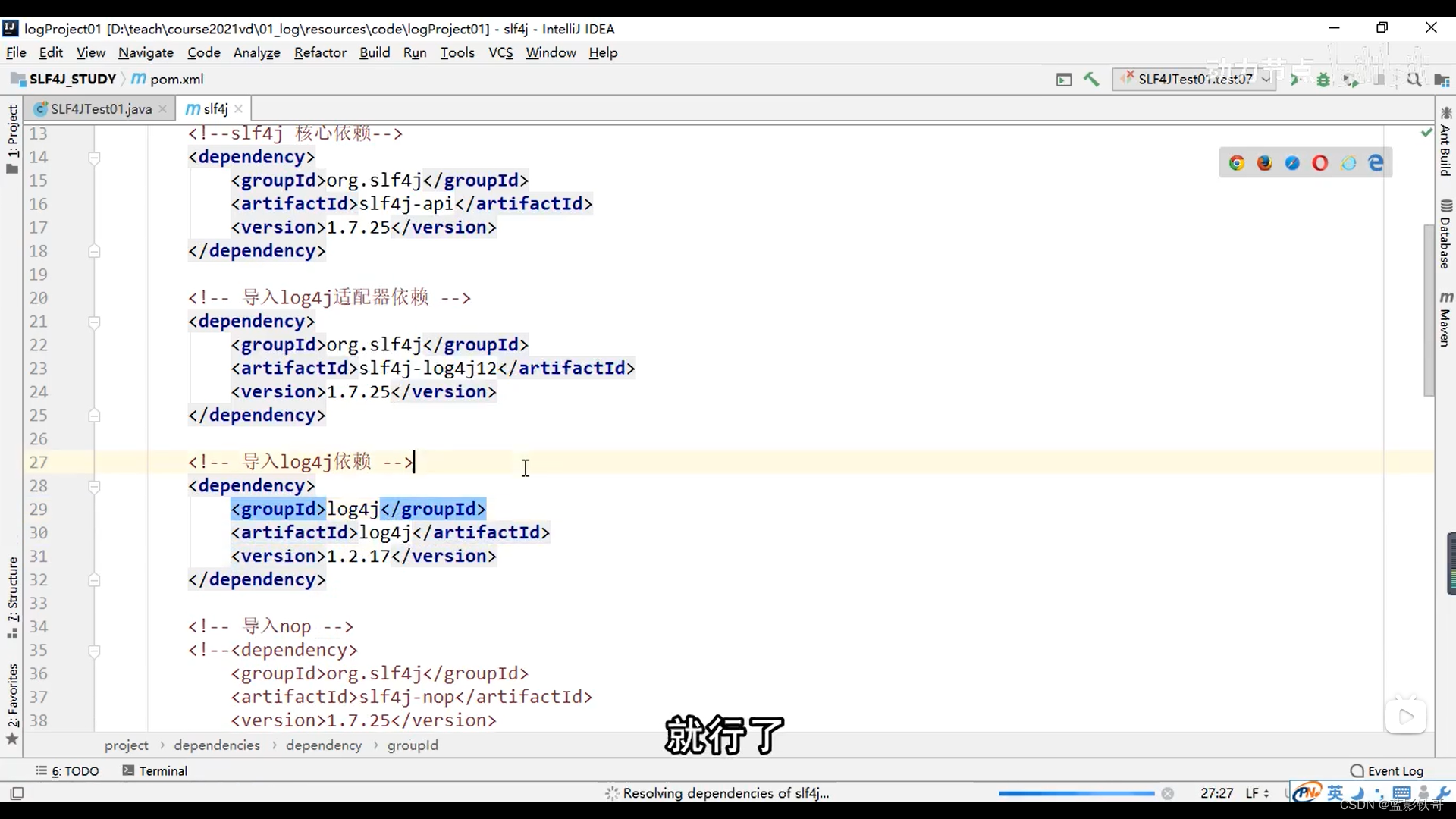Collapse dependency fold end at line 18
Image resolution: width=1456 pixels, height=819 pixels.
tap(94, 251)
